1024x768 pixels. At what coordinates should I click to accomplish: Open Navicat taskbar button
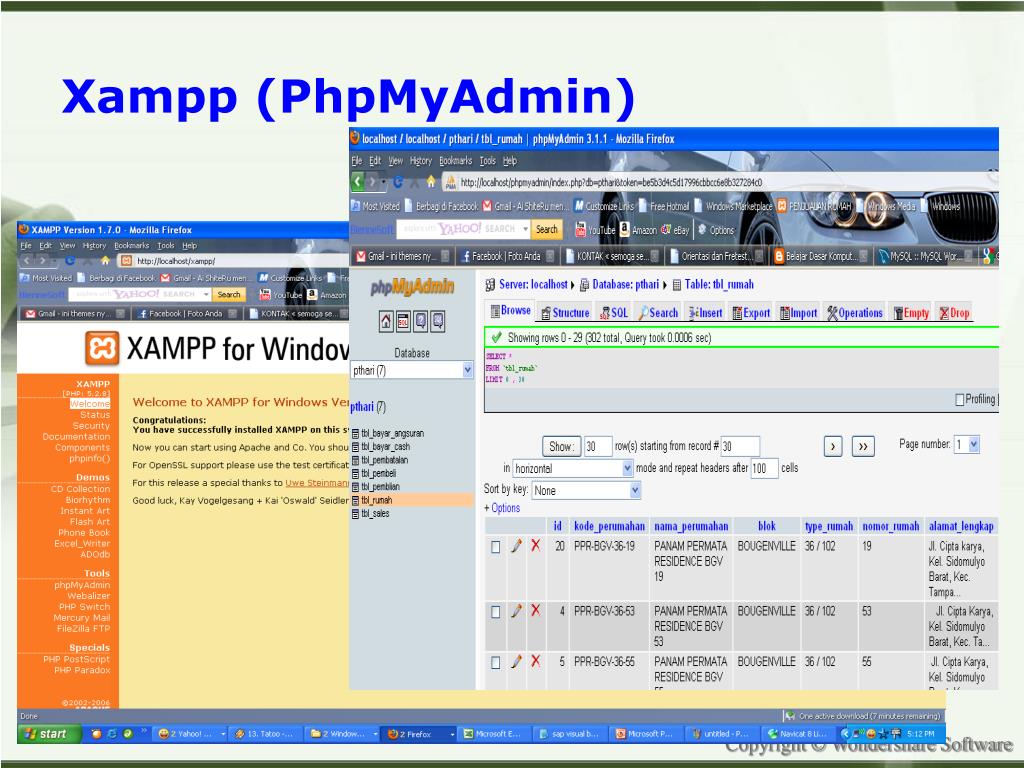click(798, 734)
